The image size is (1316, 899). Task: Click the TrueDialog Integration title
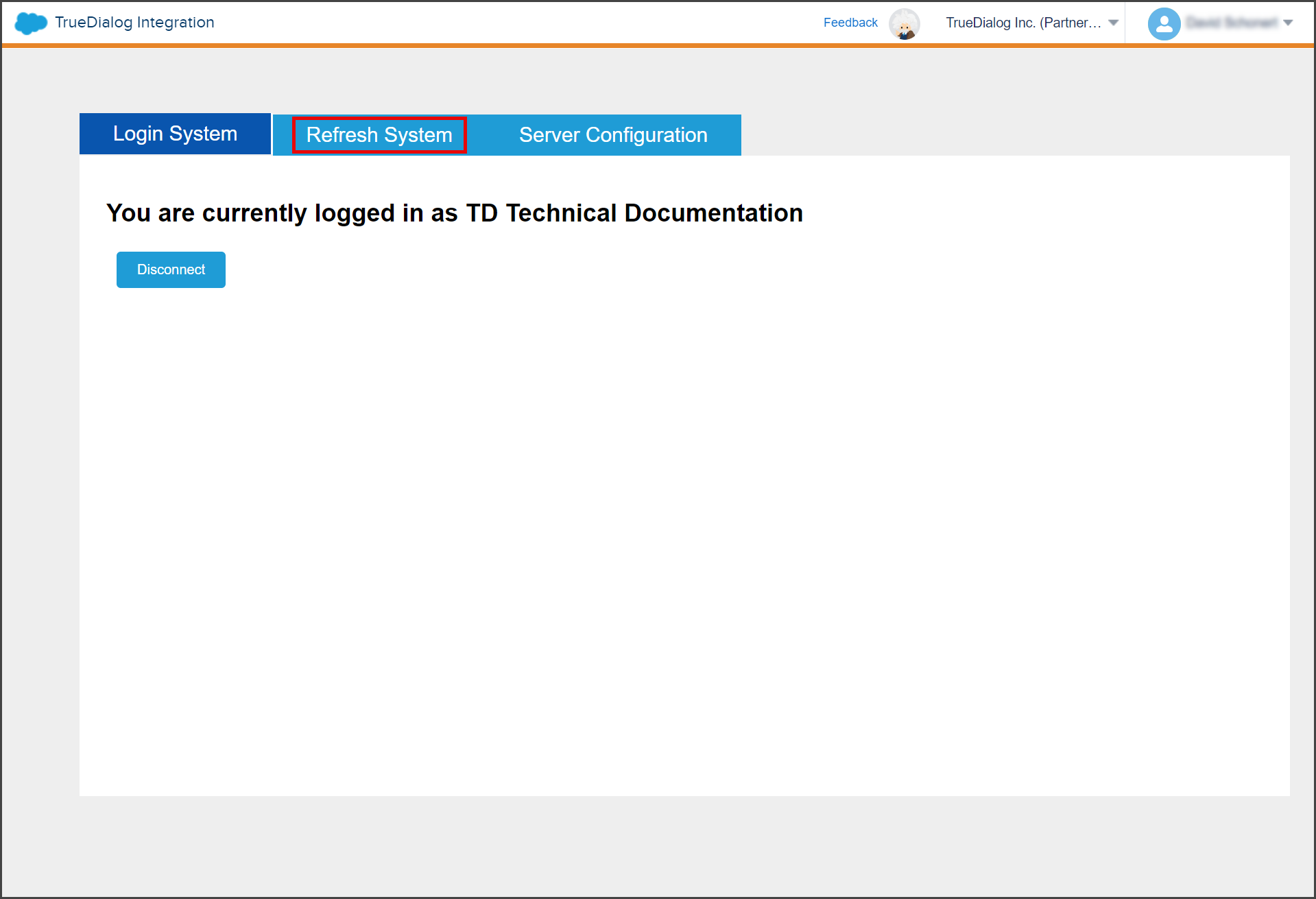(134, 23)
